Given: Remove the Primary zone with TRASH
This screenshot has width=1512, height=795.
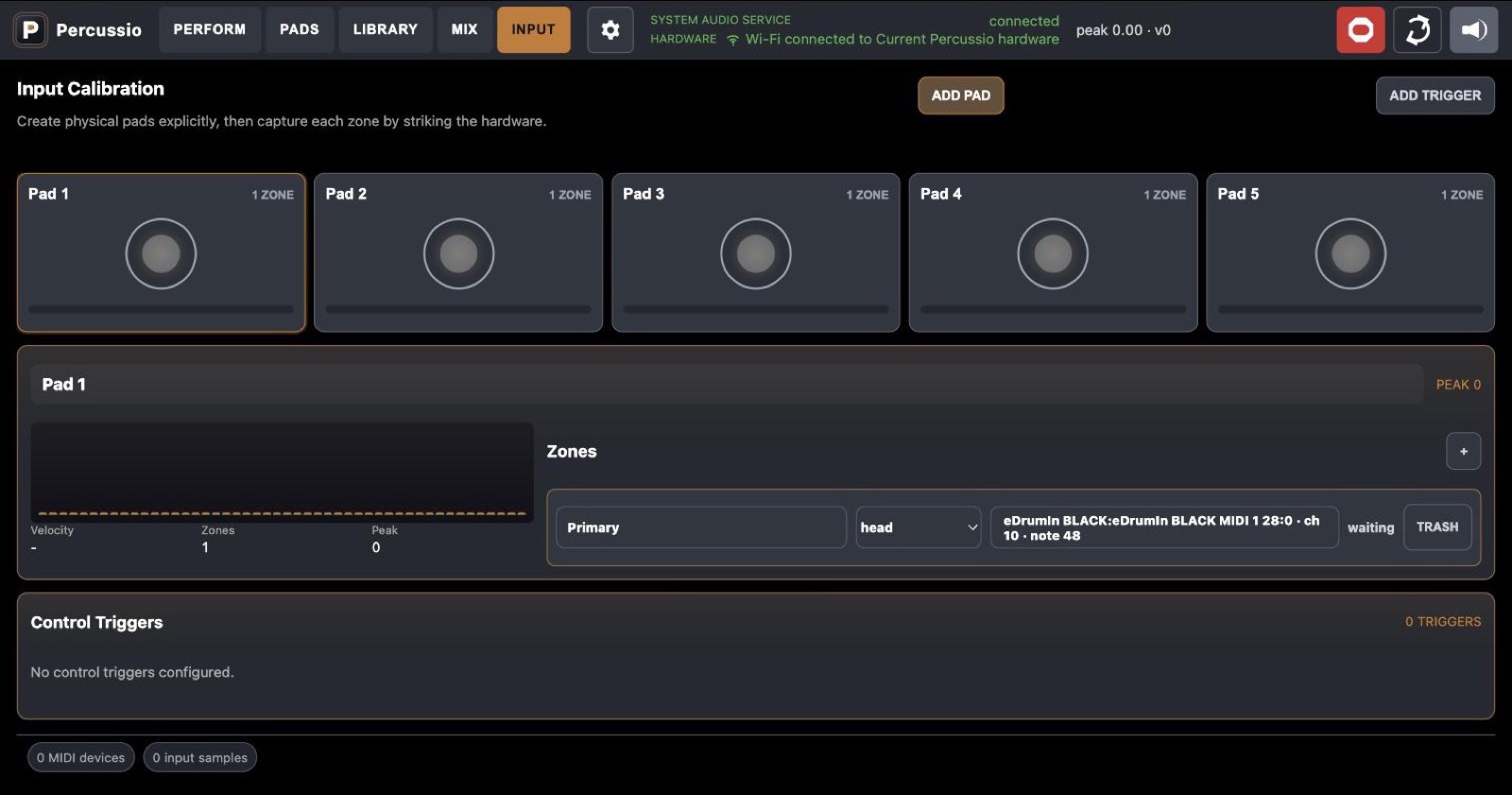Looking at the screenshot, I should 1437,527.
